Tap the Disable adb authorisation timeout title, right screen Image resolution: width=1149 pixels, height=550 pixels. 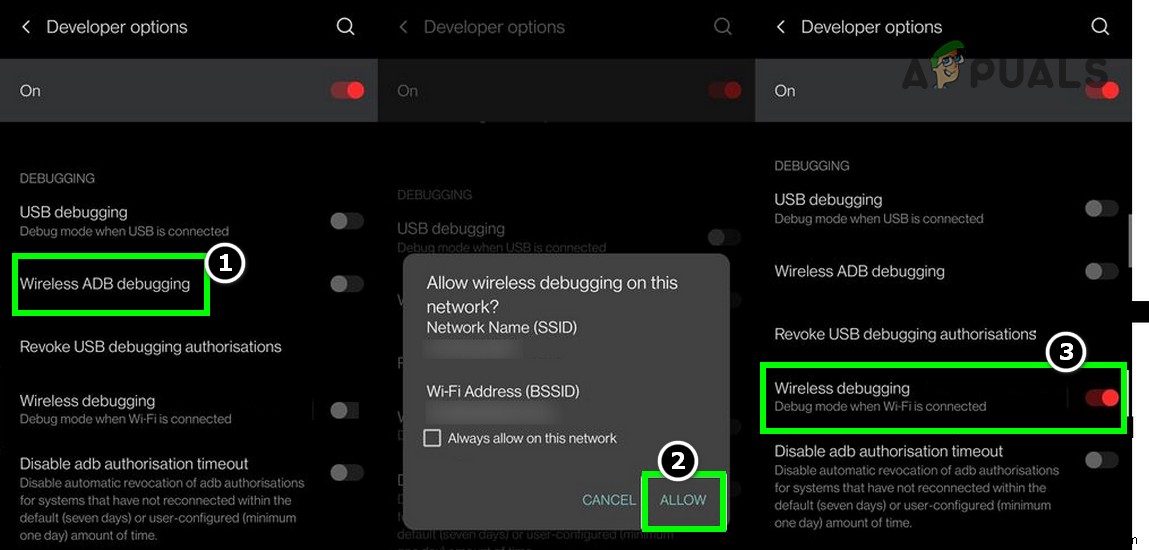(889, 451)
